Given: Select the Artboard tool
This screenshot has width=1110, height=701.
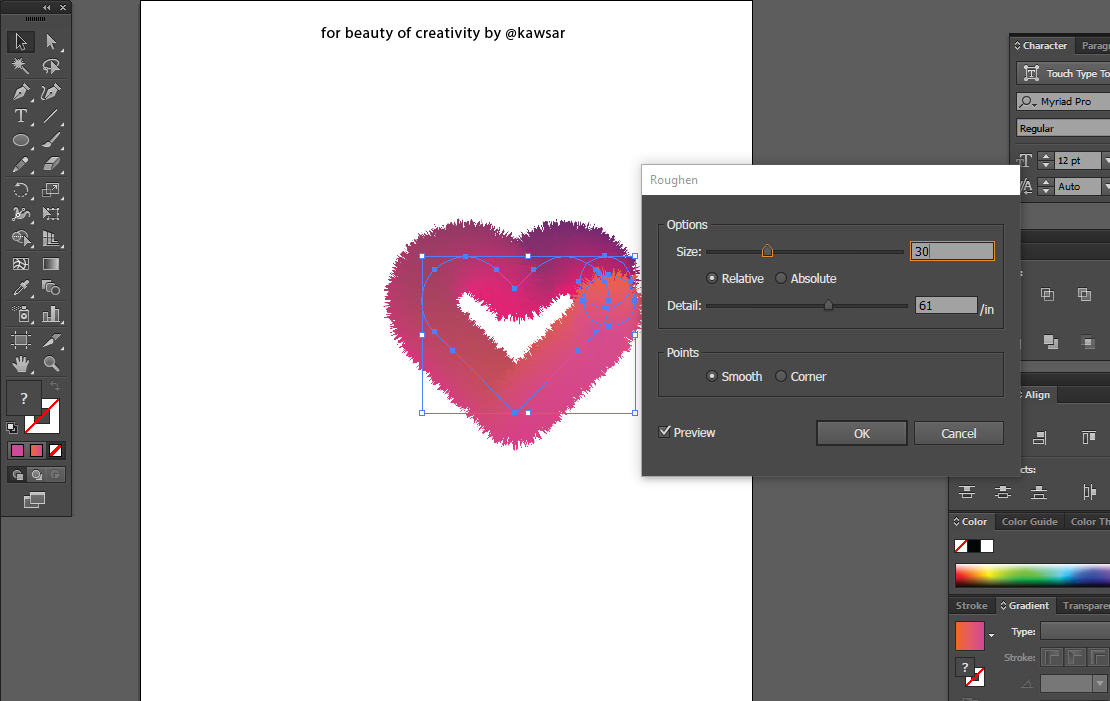Looking at the screenshot, I should tap(21, 340).
